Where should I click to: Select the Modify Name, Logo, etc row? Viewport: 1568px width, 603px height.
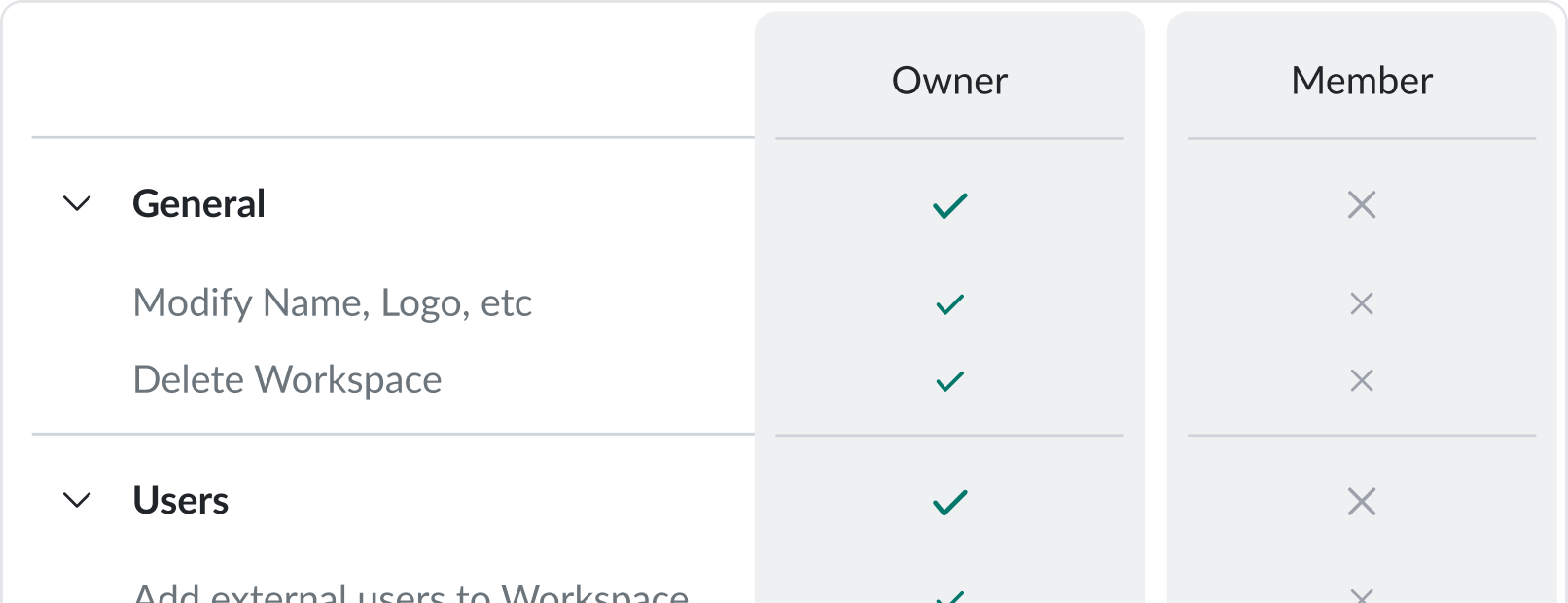pyautogui.click(x=332, y=303)
